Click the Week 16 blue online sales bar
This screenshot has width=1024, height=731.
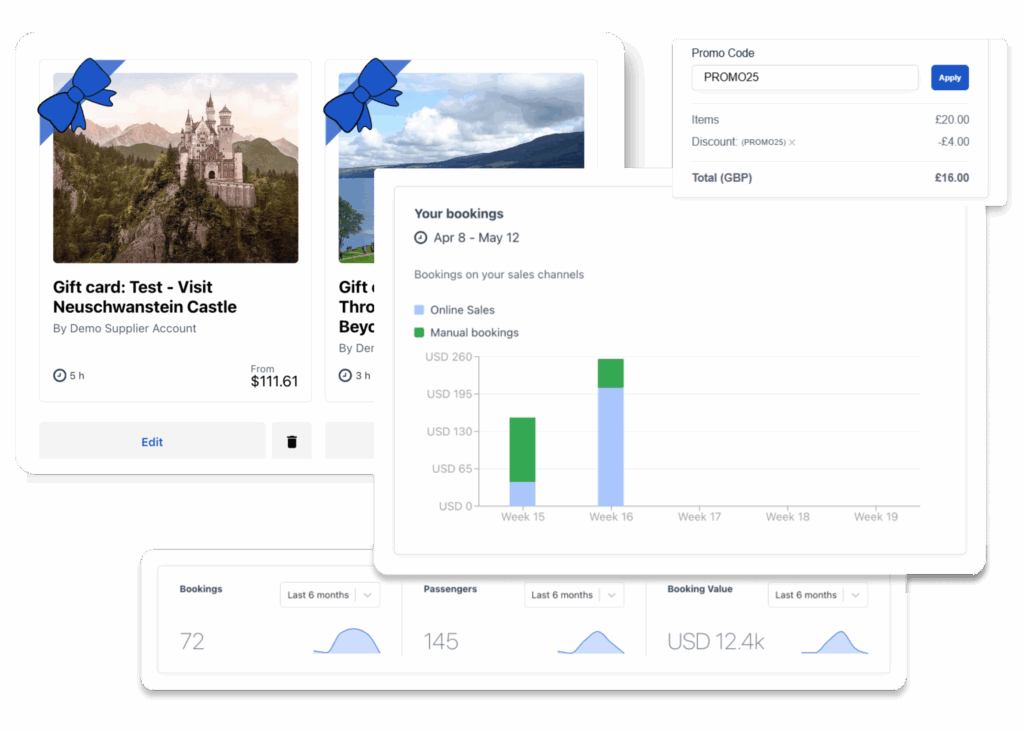click(x=611, y=447)
